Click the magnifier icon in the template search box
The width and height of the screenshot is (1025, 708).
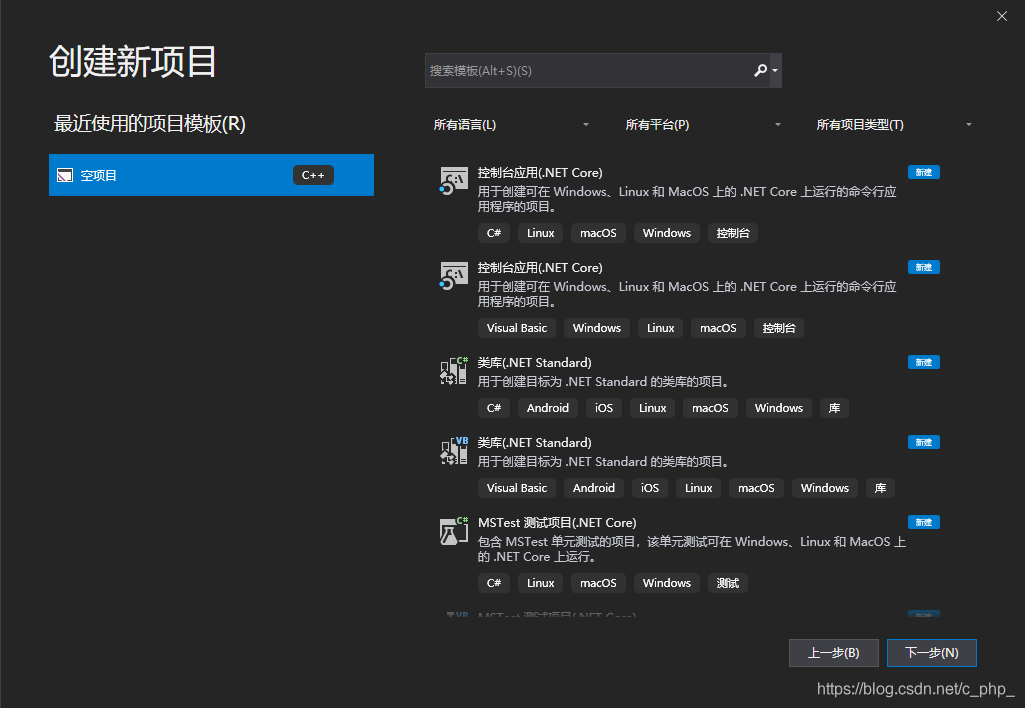pyautogui.click(x=760, y=71)
